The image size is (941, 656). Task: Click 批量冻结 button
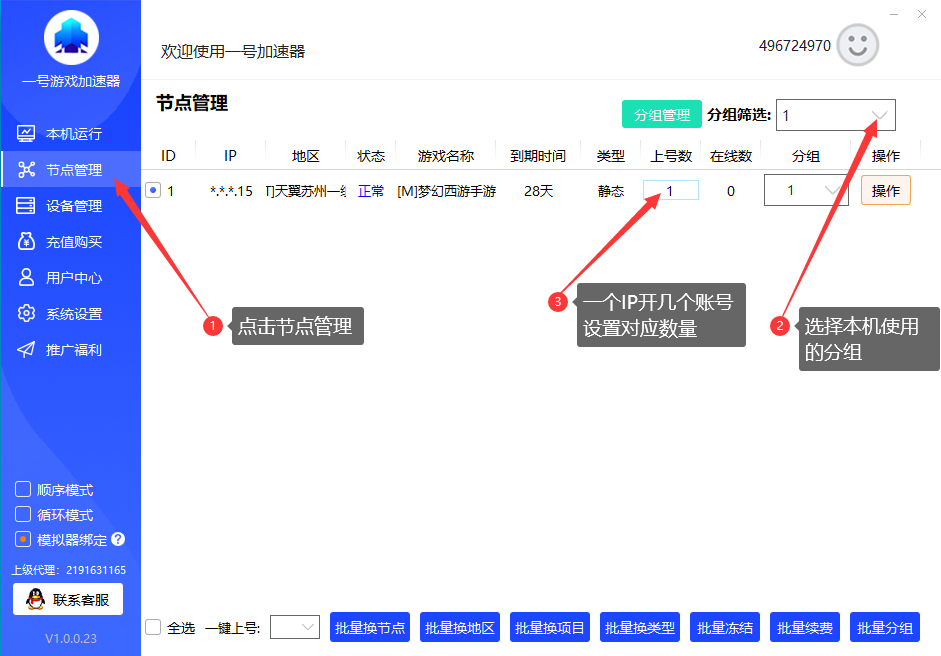point(725,627)
